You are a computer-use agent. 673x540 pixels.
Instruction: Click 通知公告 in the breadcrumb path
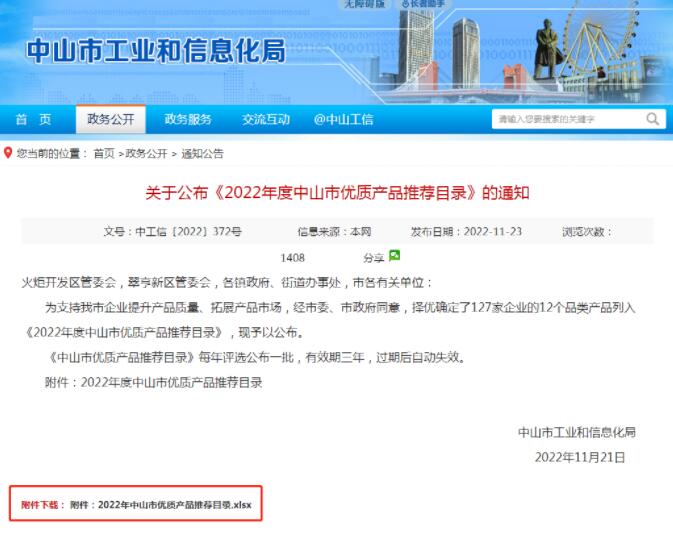pos(202,154)
